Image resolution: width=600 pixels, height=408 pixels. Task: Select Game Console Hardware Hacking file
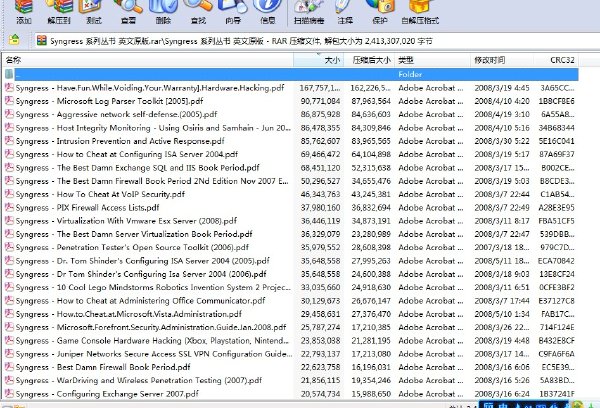290,340
